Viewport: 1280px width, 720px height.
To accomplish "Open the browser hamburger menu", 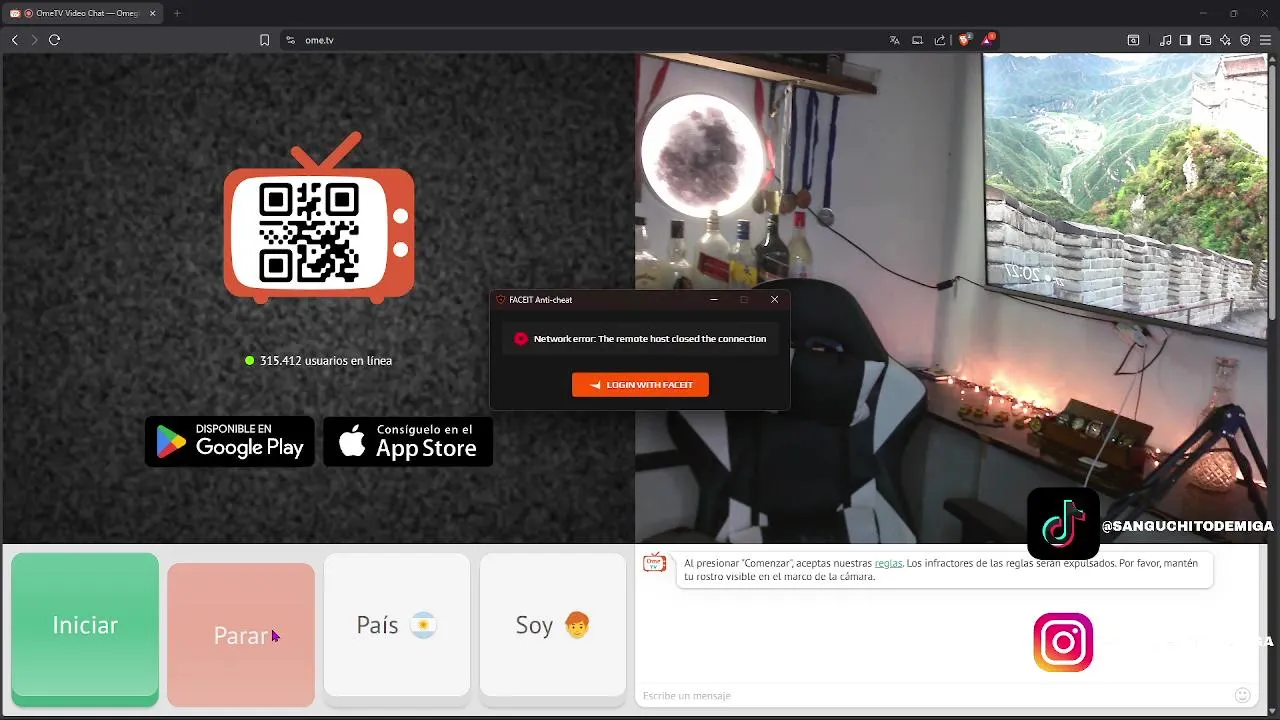I will tap(1265, 40).
